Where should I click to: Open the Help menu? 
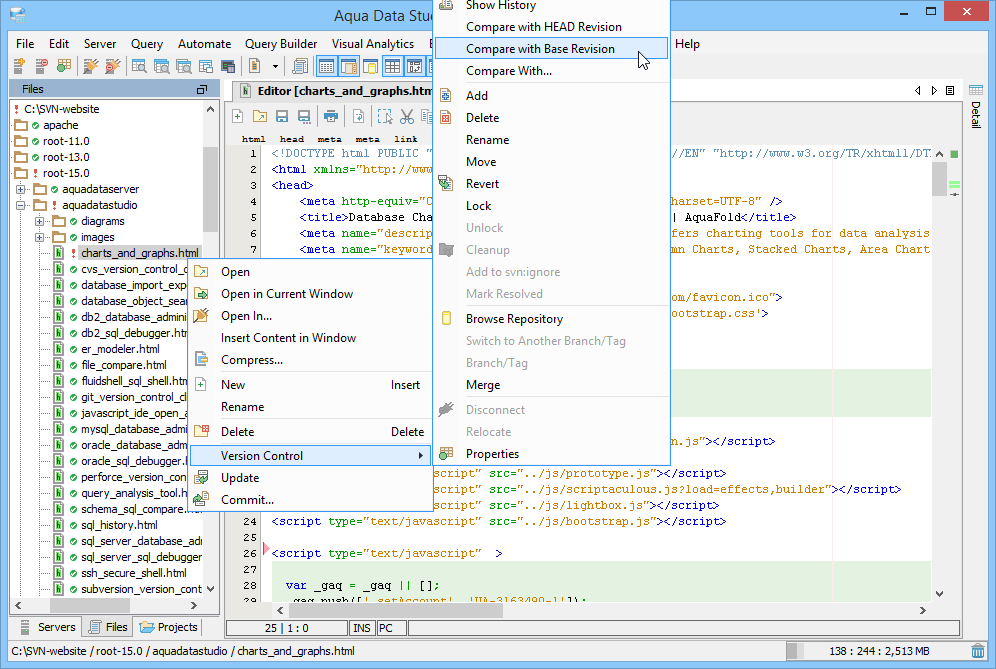click(x=687, y=44)
